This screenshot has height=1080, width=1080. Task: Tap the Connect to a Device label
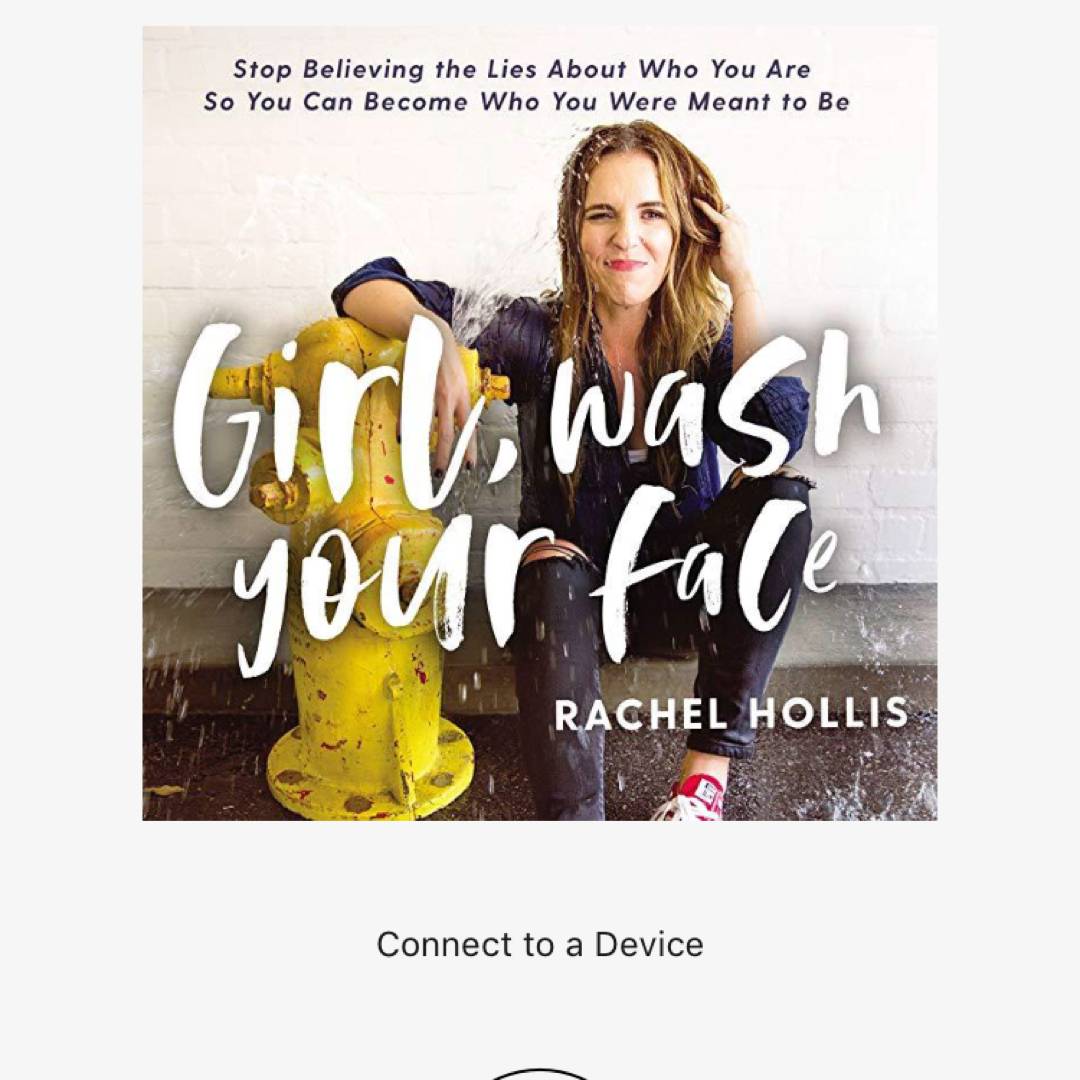point(539,944)
